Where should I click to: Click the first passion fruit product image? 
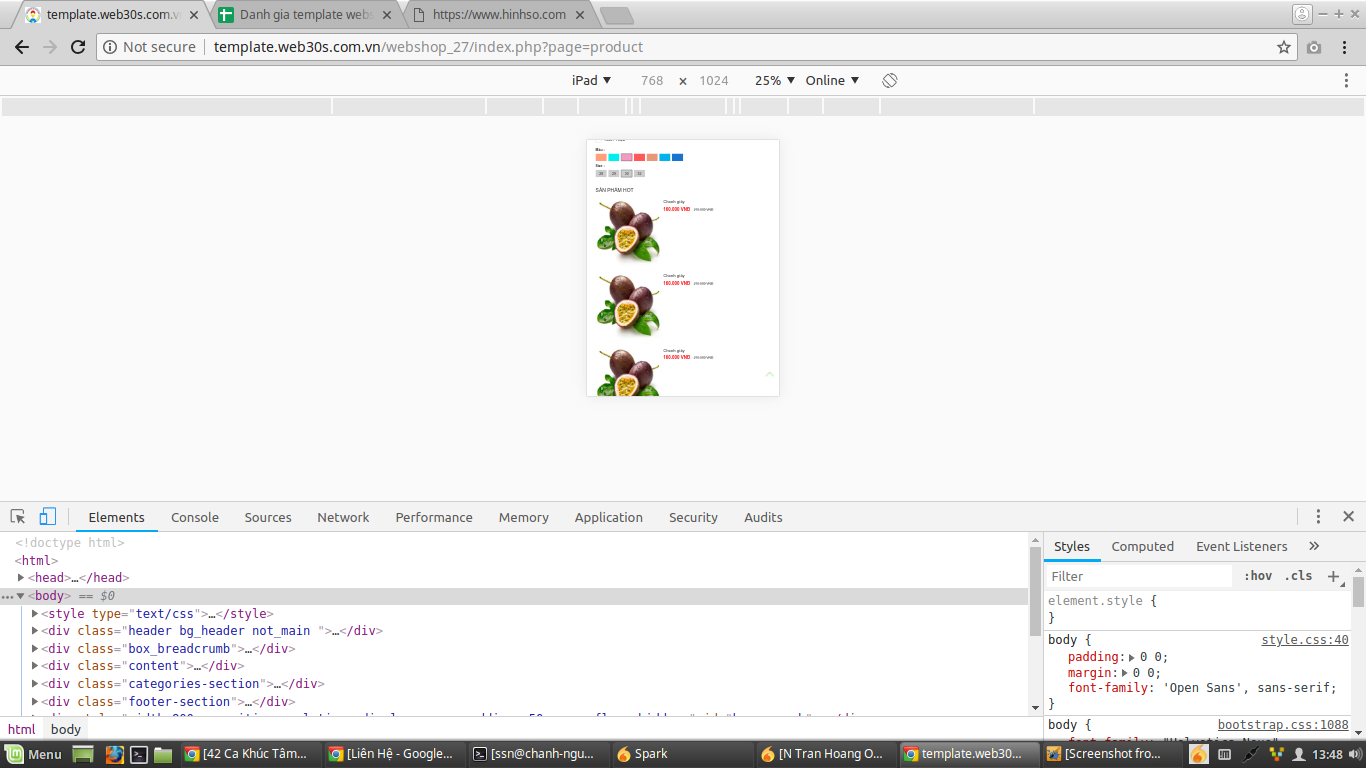628,231
